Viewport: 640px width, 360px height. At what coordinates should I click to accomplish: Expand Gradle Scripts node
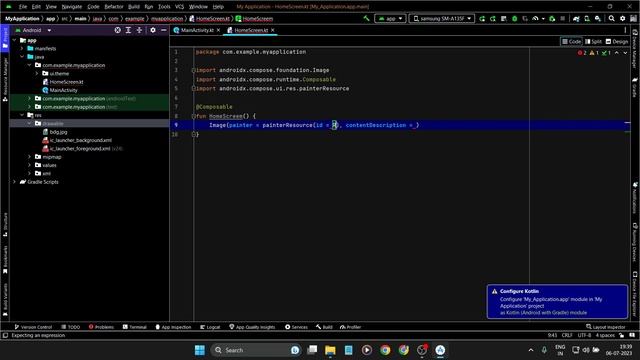pos(15,182)
